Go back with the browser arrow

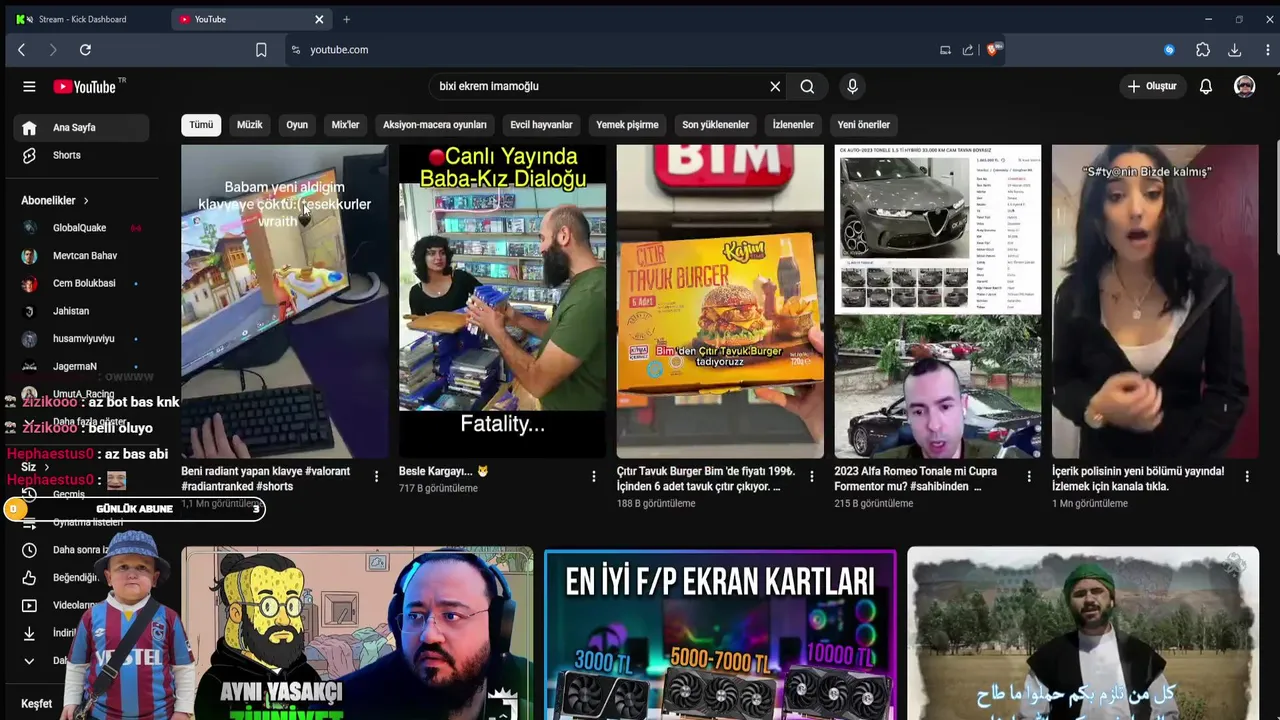[x=21, y=50]
